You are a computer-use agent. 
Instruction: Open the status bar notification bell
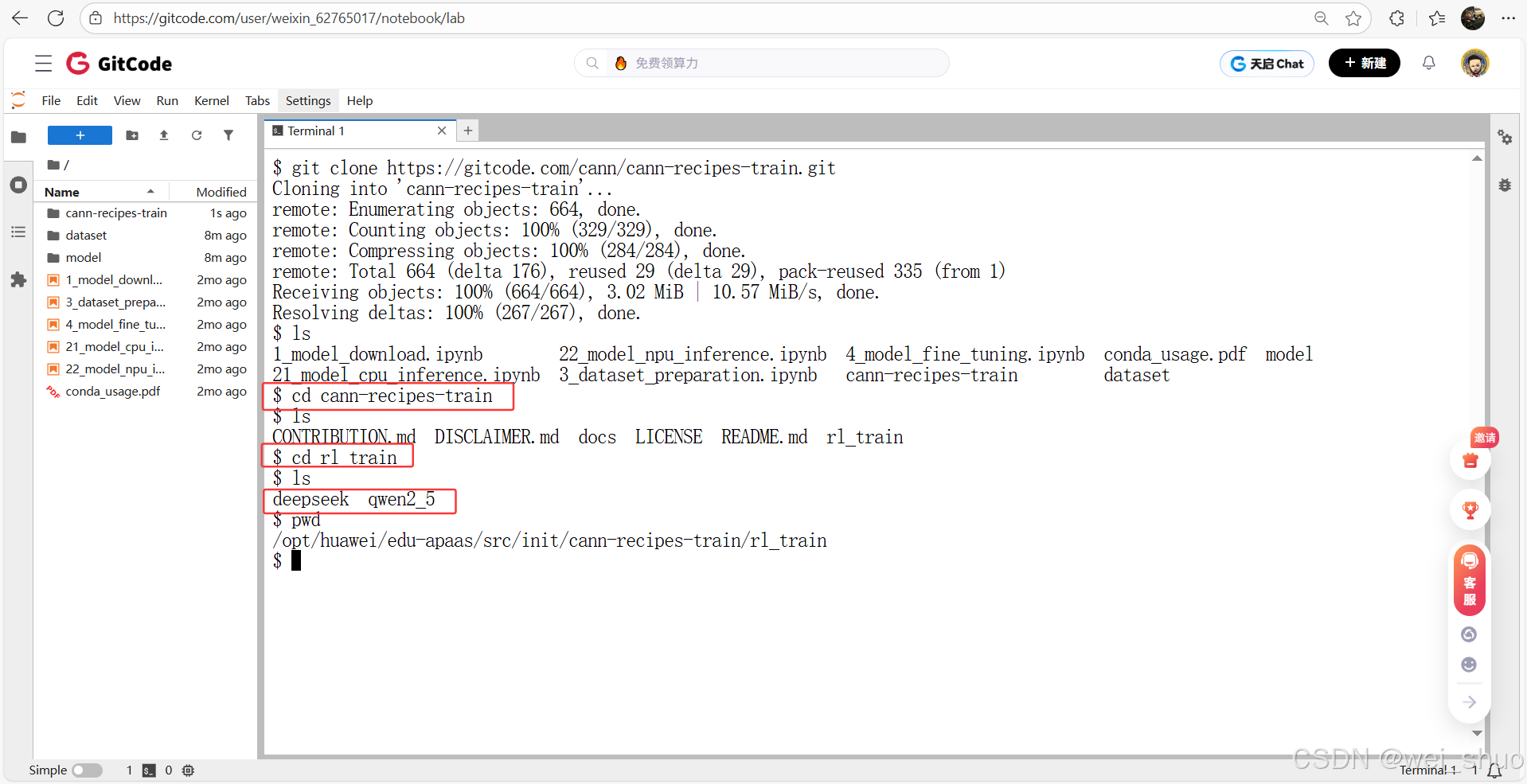tap(1494, 770)
